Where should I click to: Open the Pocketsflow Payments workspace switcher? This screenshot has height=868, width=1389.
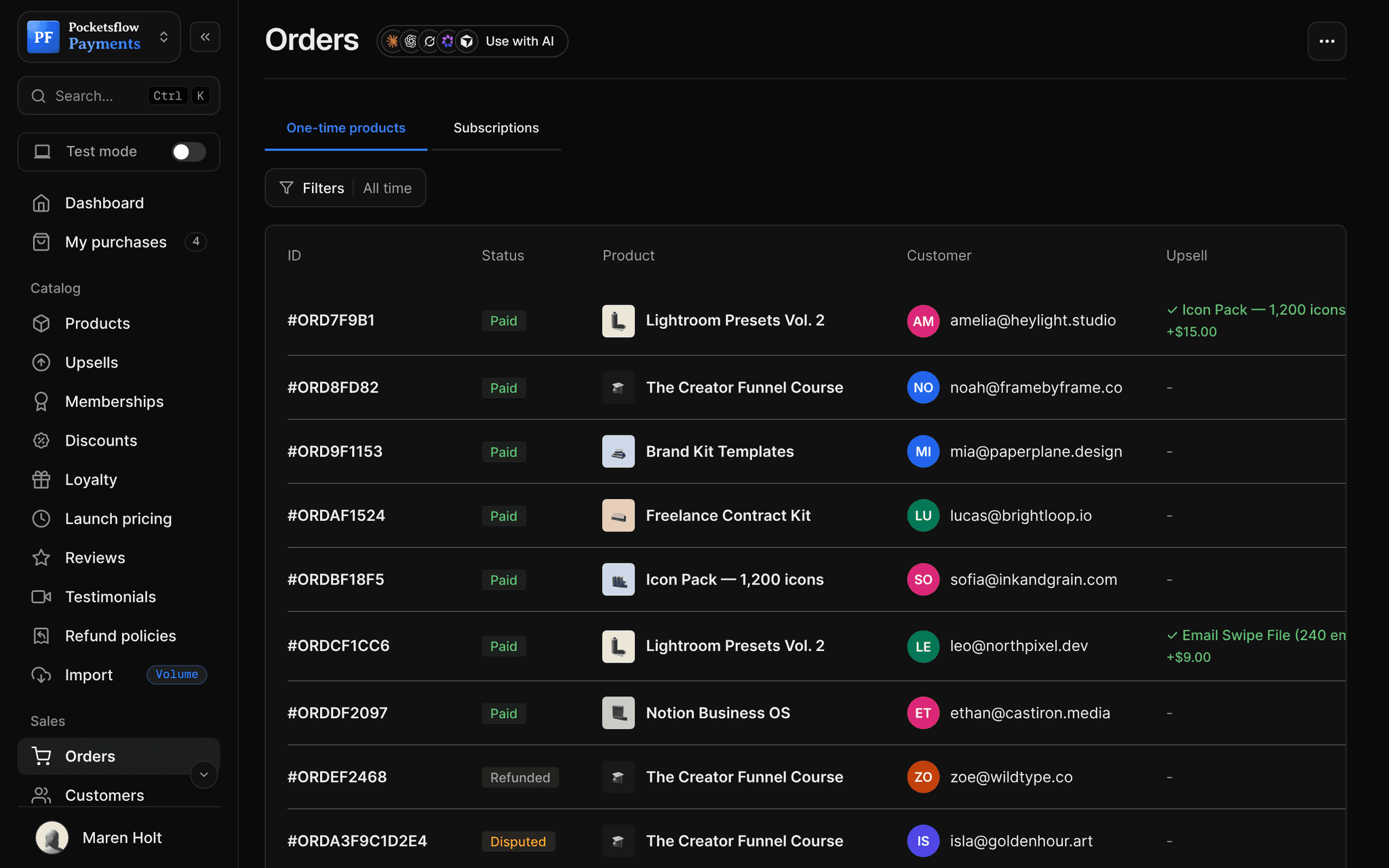[99, 37]
